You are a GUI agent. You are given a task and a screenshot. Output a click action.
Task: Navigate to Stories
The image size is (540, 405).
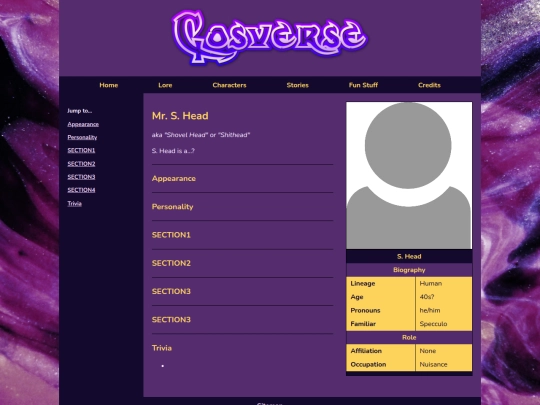point(298,85)
